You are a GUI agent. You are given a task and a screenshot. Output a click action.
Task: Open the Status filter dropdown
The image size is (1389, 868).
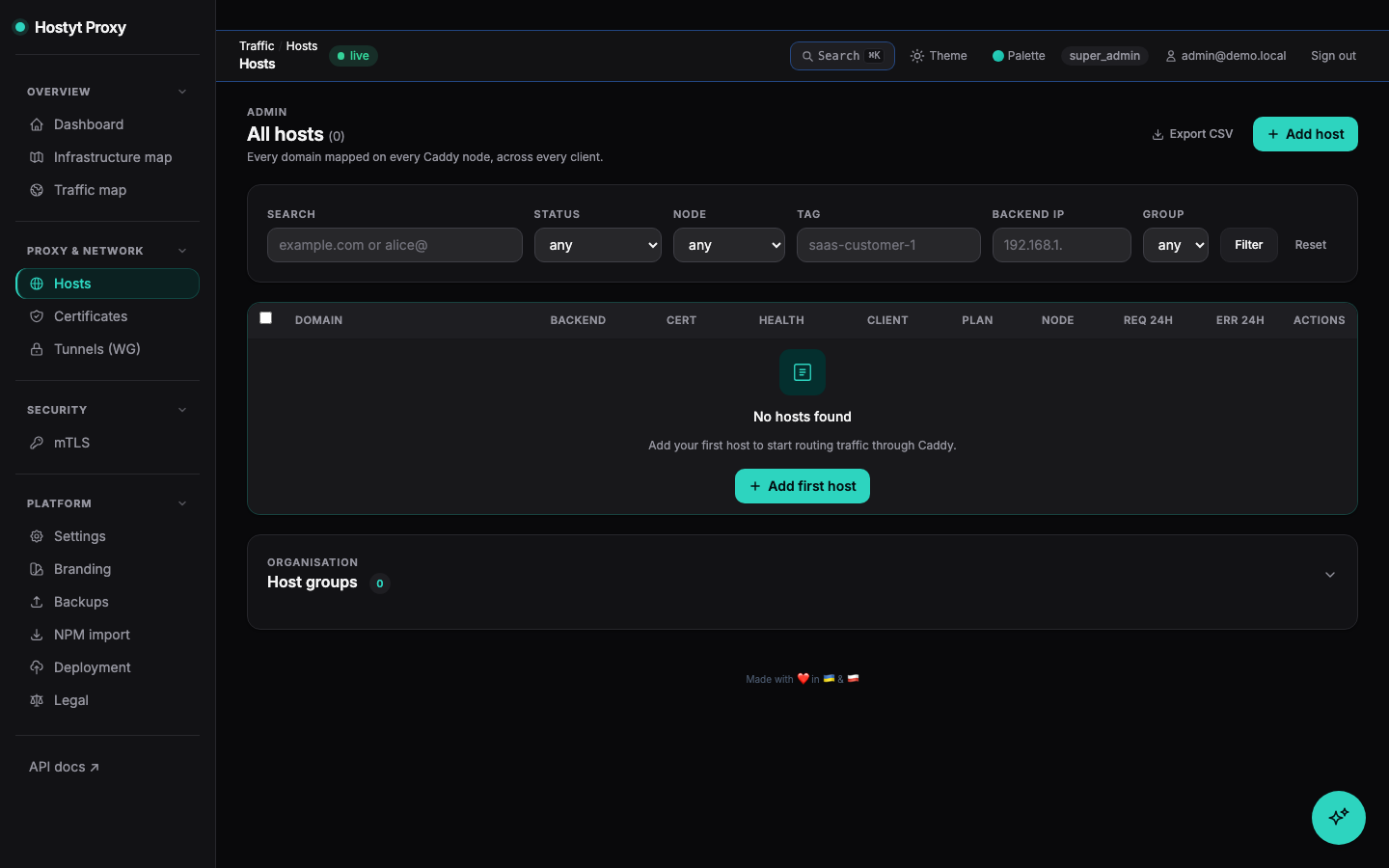[598, 245]
